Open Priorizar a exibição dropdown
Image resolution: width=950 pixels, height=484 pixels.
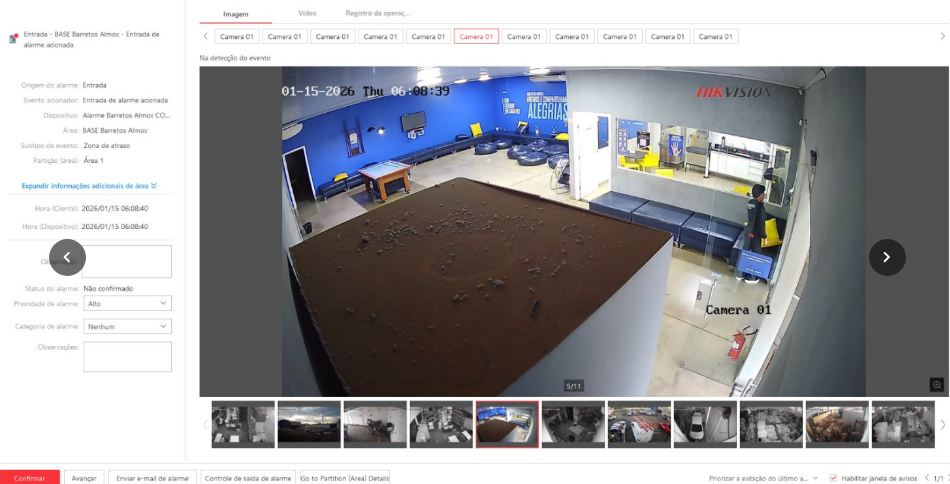[764, 478]
